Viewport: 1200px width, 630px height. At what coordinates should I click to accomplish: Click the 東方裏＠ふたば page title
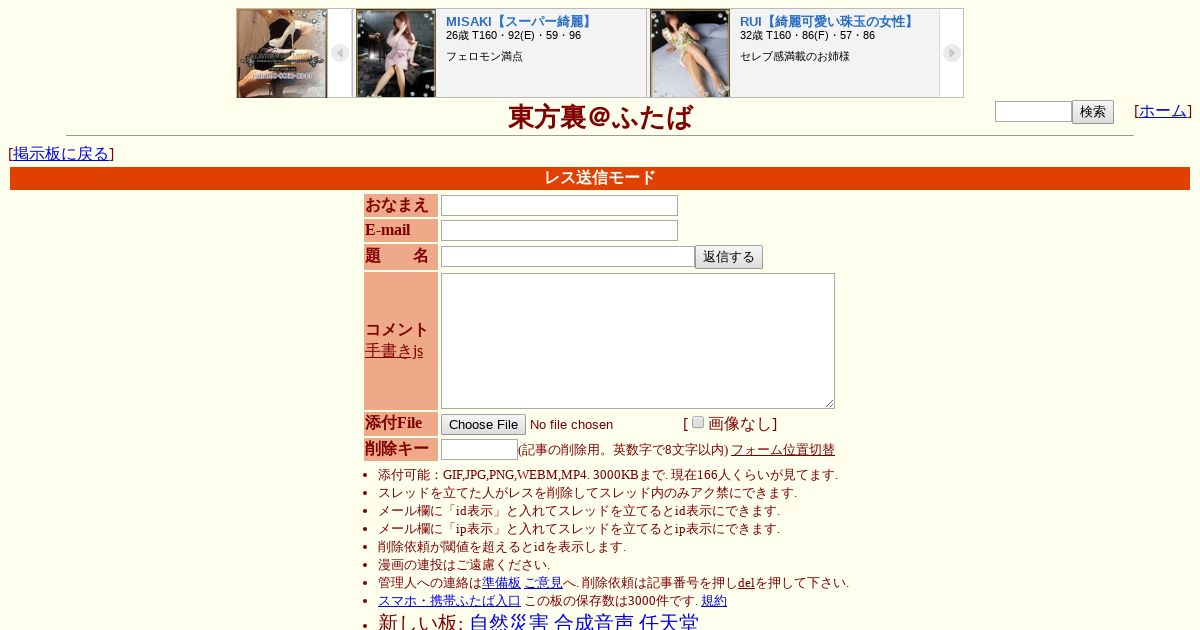600,117
